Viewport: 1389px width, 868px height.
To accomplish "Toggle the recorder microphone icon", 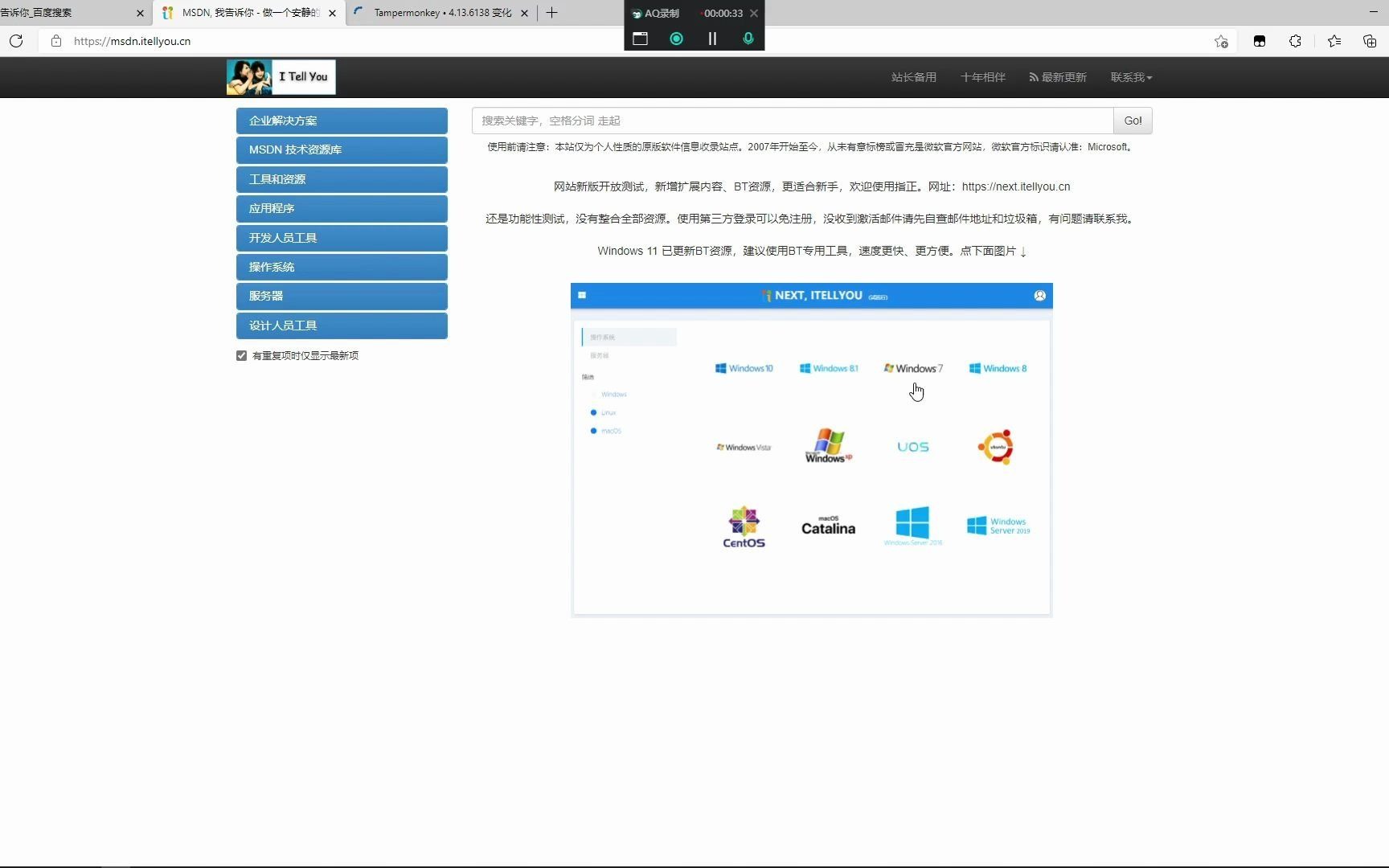I will 748,39.
